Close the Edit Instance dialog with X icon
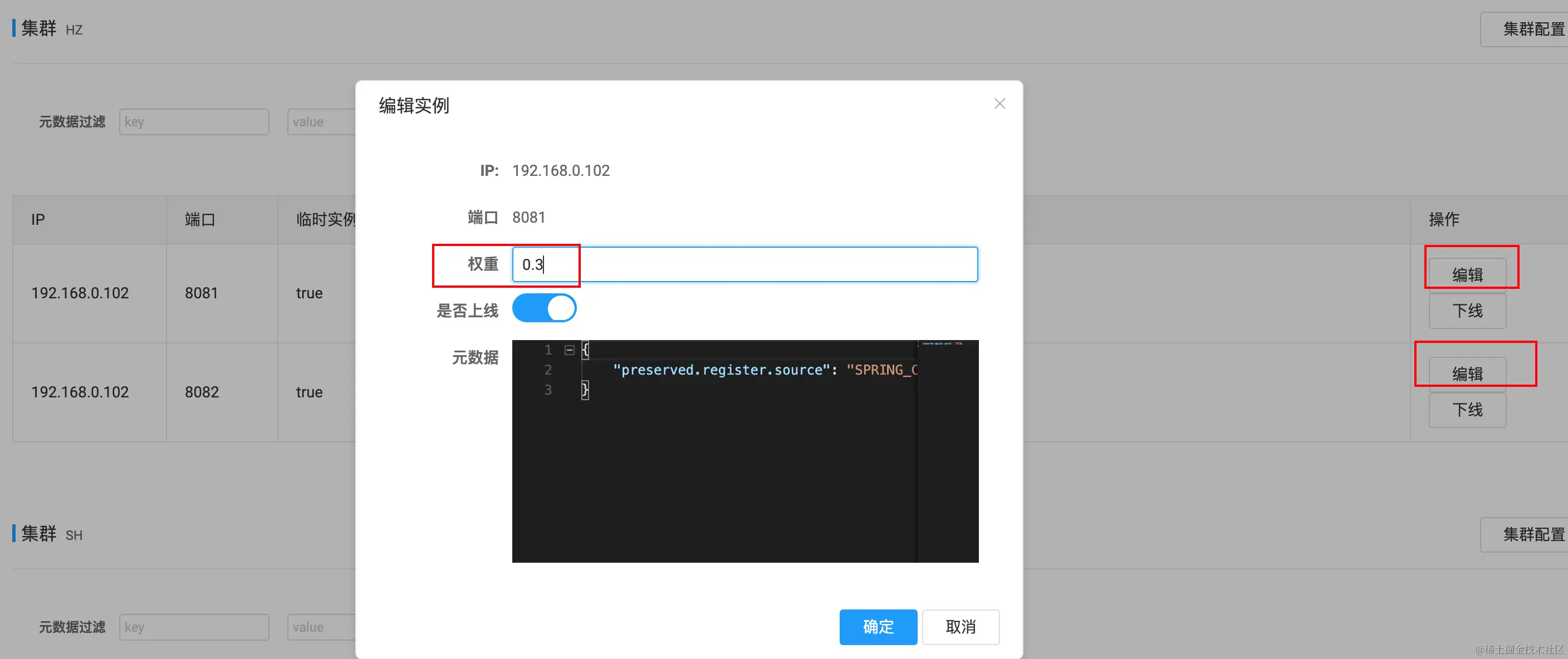 999,104
